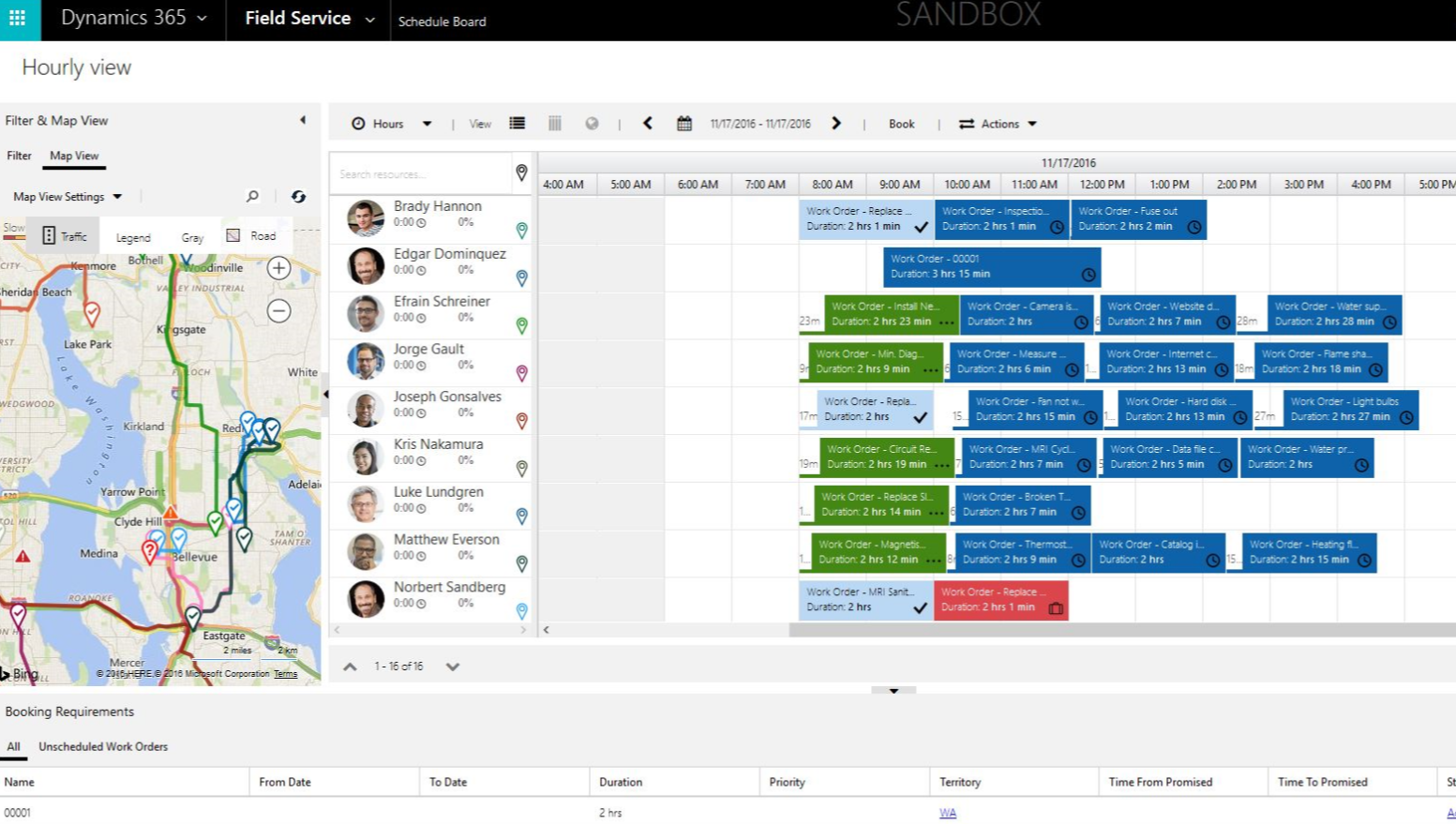Select the Unscheduled Work Orders tab
Viewport: 1456px width, 824px height.
coord(103,747)
